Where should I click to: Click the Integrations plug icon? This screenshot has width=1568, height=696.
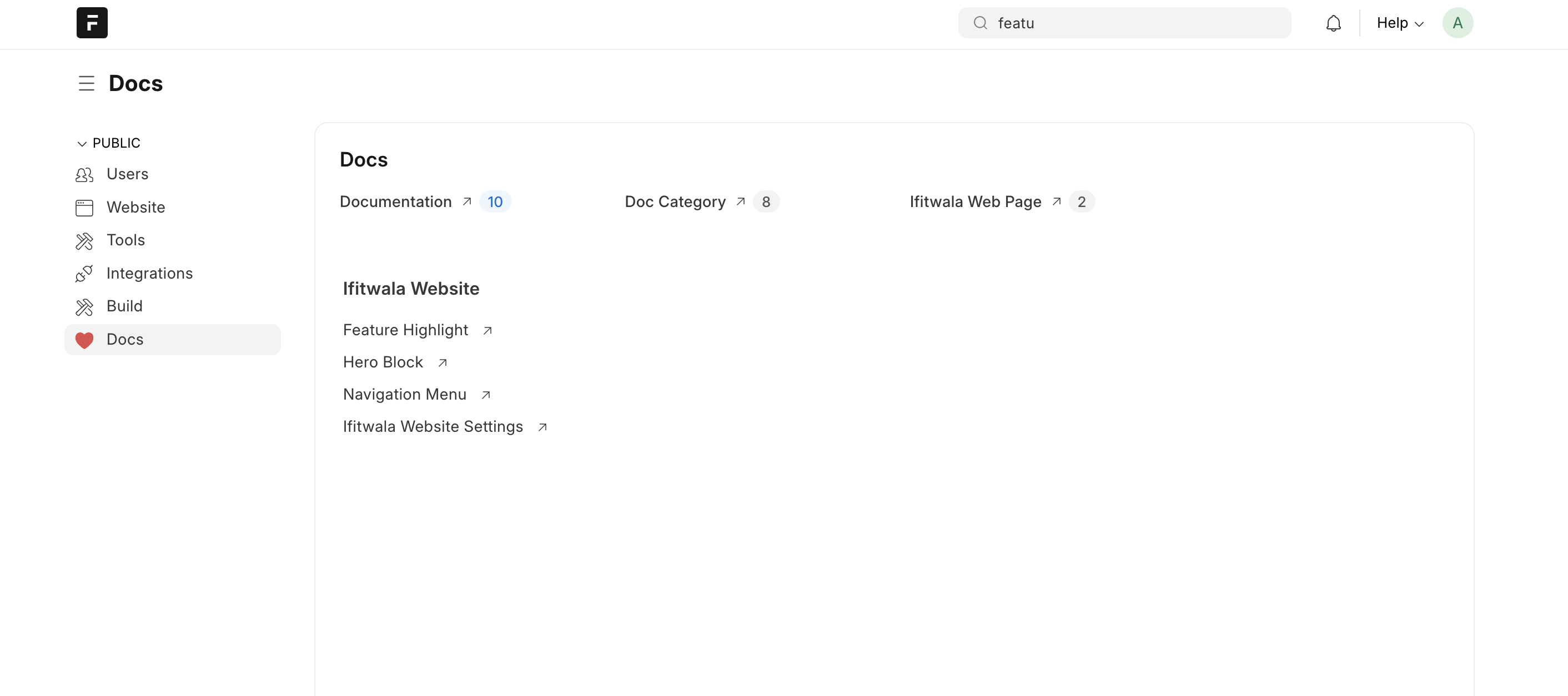pyautogui.click(x=84, y=274)
